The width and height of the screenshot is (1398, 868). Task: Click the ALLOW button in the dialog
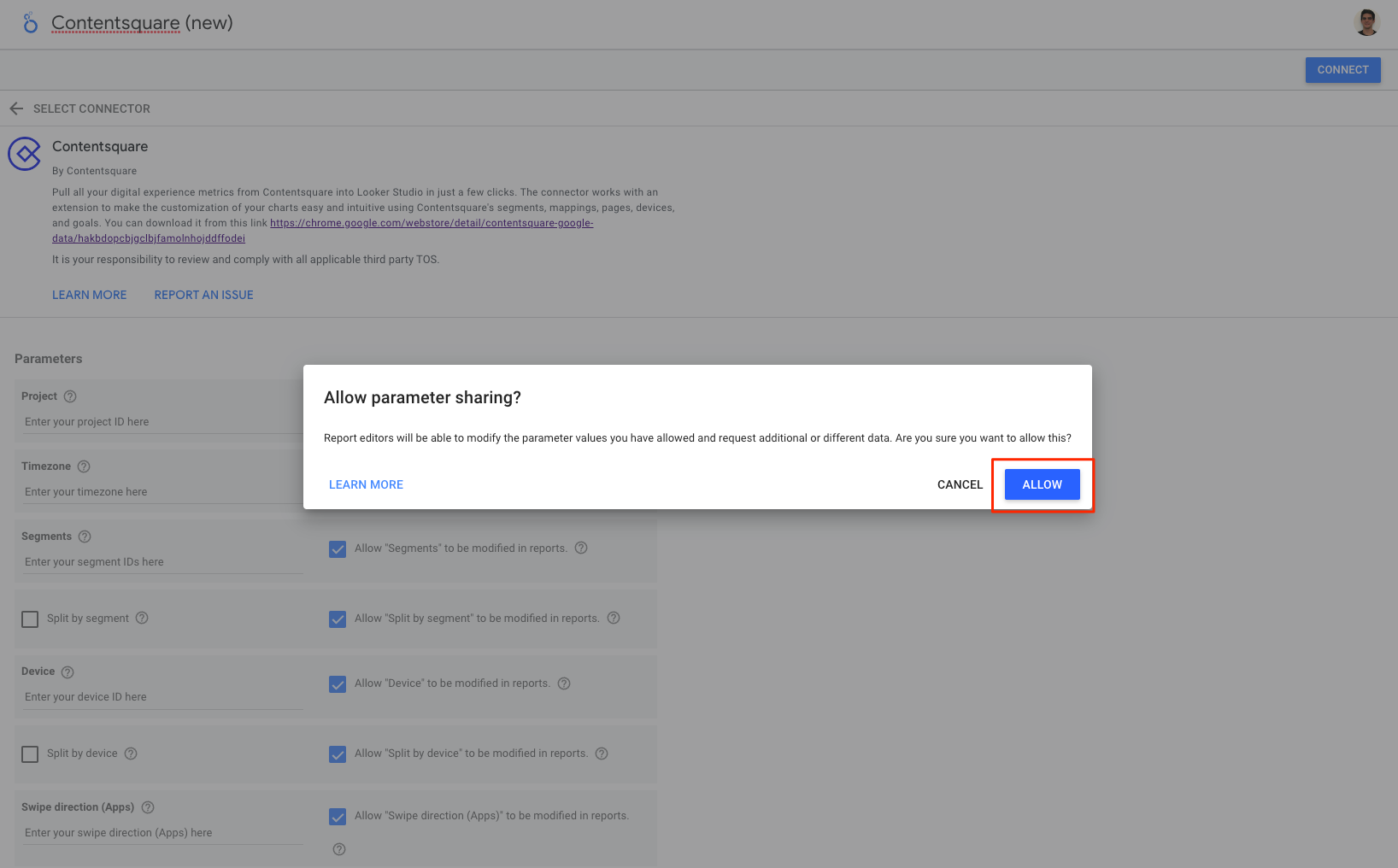1042,484
